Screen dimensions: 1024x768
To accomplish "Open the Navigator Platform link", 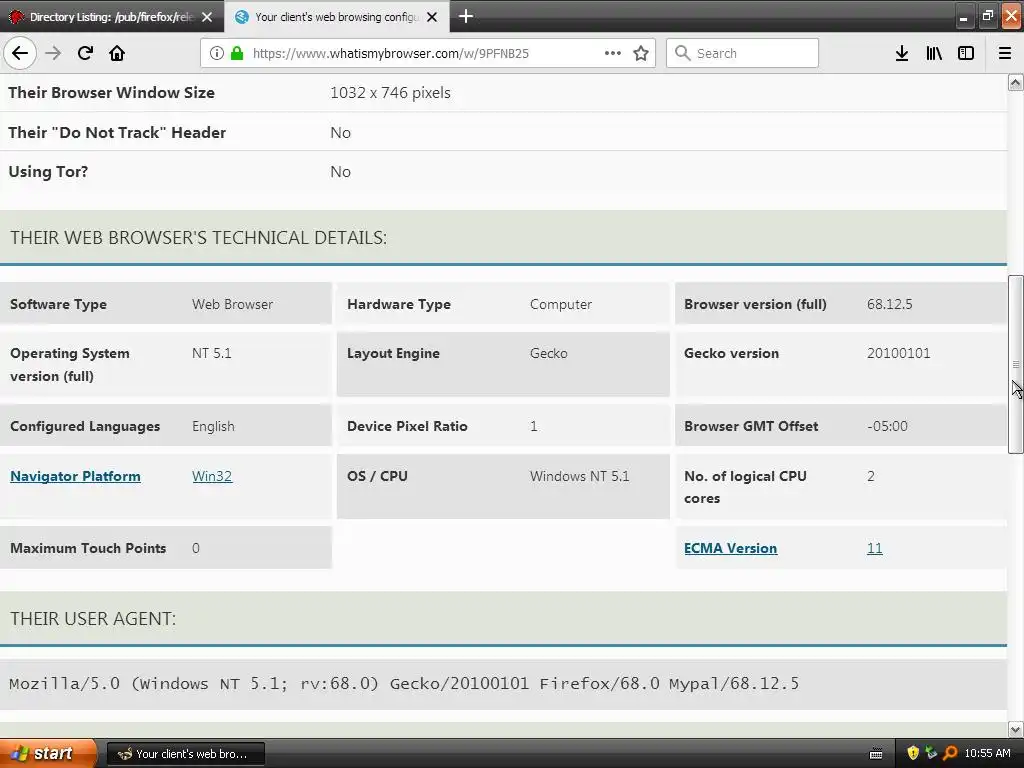I will (75, 476).
